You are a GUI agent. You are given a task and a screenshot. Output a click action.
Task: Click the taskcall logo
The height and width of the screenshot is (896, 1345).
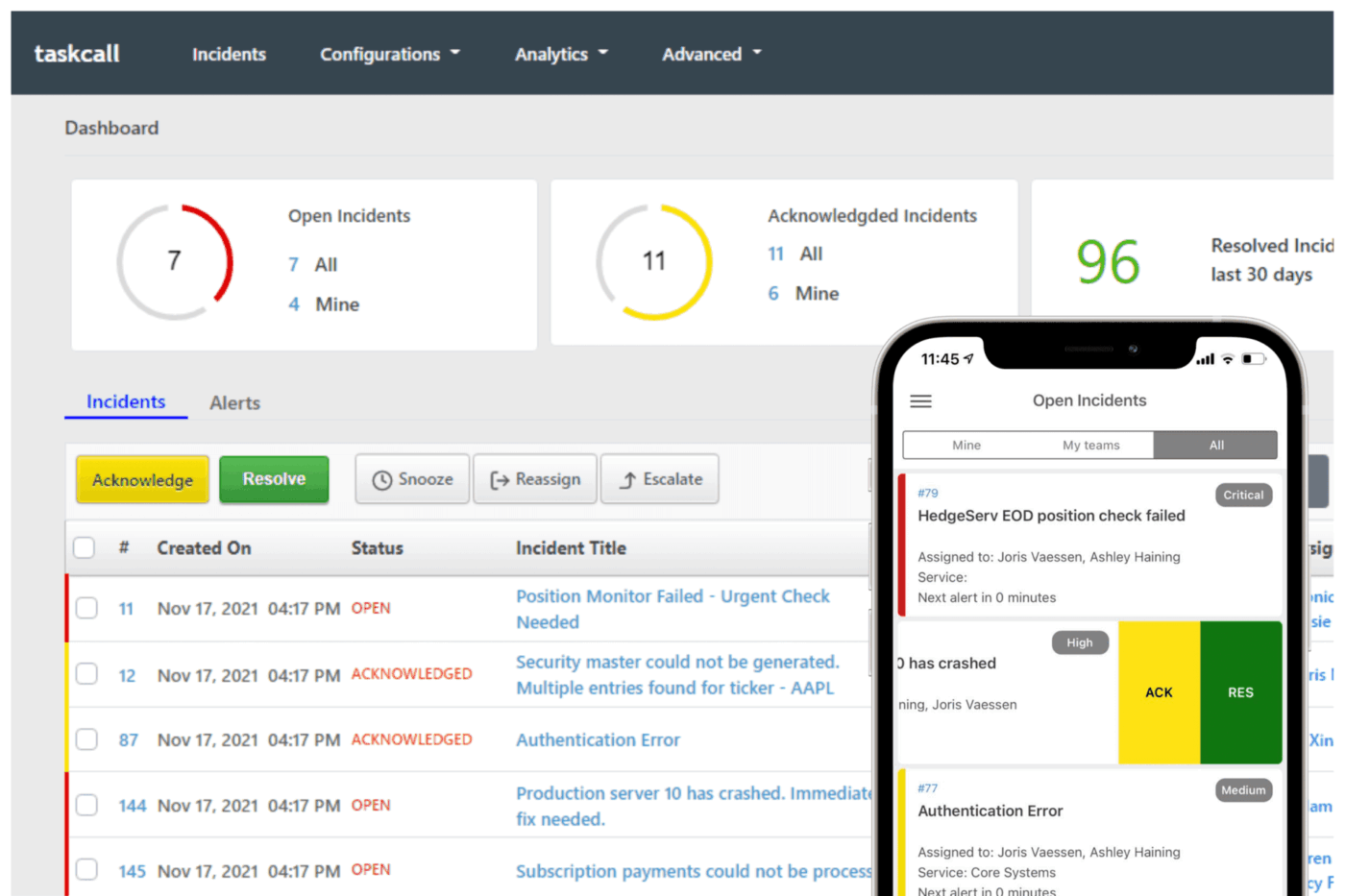pos(77,54)
